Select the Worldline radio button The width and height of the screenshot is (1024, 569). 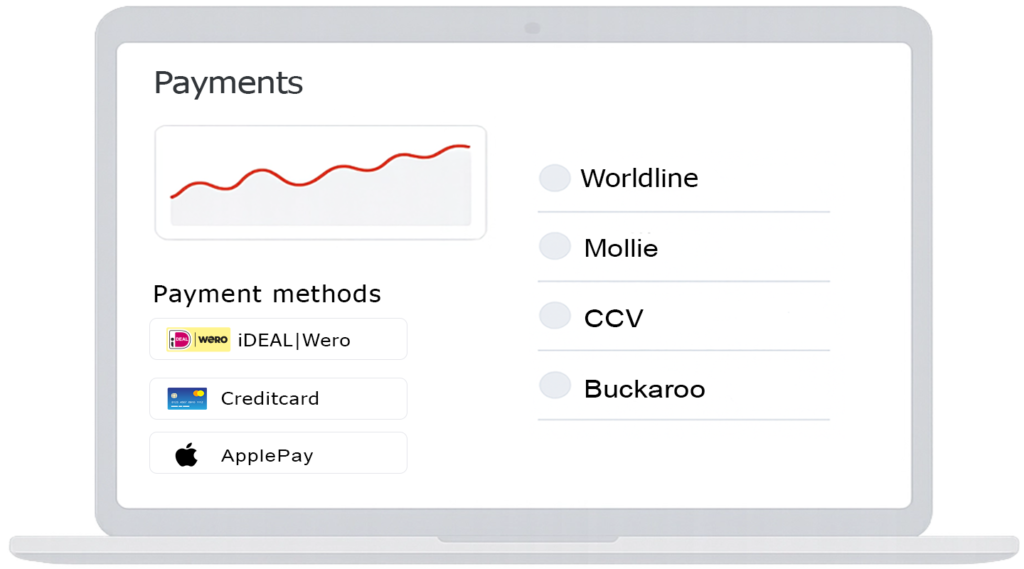[x=554, y=178]
